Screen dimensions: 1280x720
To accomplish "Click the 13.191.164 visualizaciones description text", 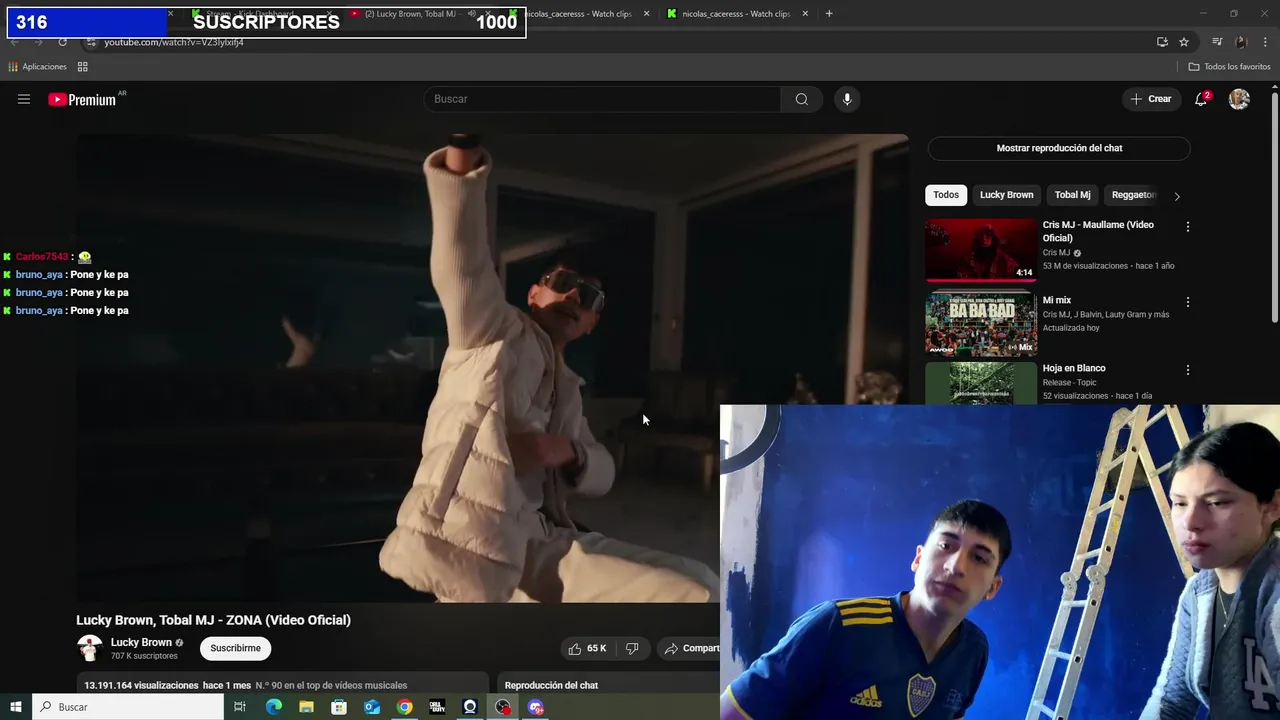I will (x=141, y=686).
